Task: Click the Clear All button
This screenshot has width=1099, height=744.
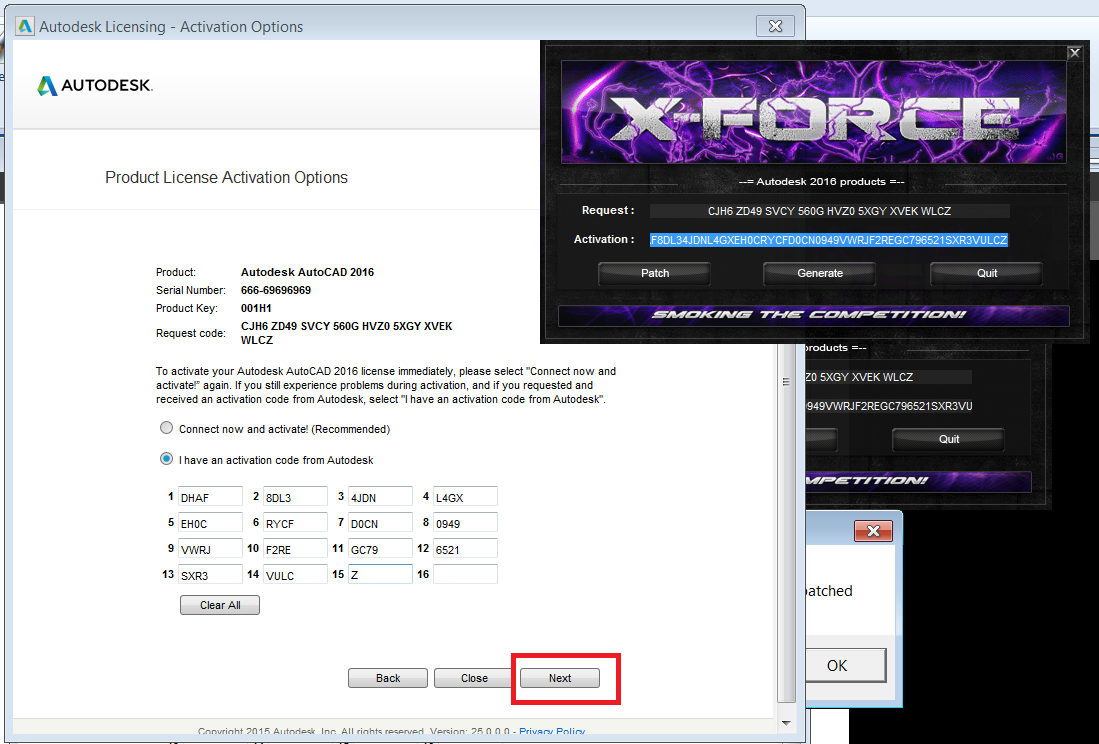Action: tap(219, 604)
